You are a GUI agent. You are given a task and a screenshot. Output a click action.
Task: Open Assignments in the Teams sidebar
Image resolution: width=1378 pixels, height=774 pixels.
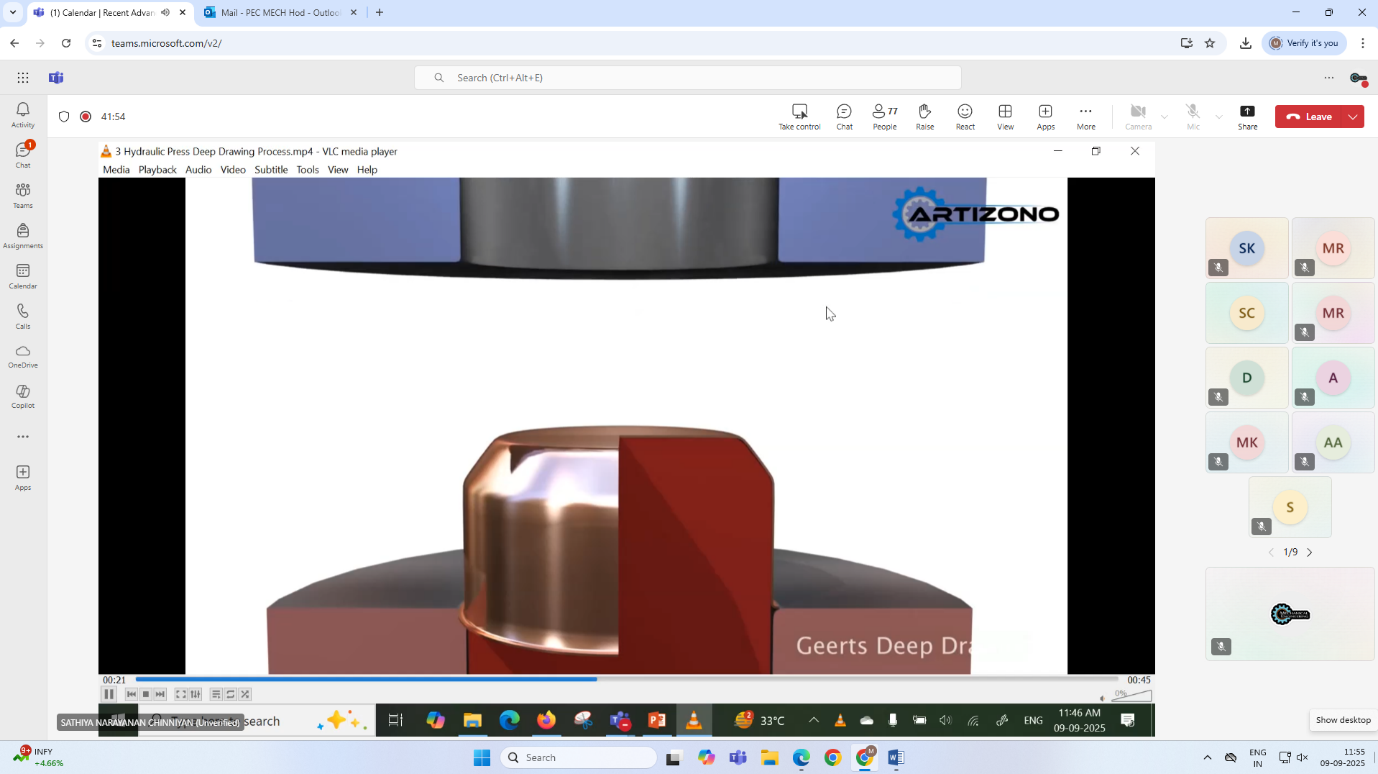pos(23,235)
